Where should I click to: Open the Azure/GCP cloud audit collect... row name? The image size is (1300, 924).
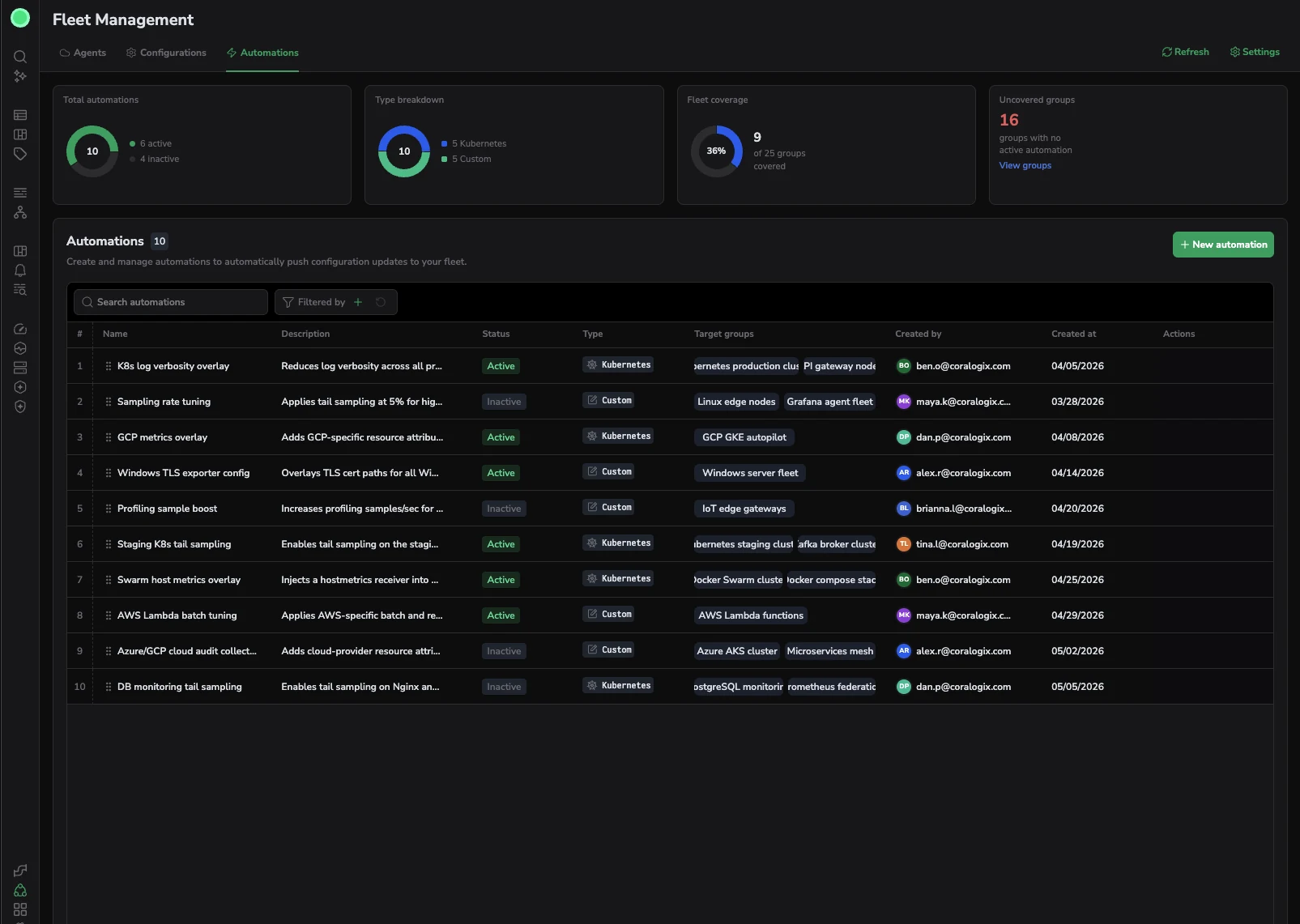click(x=186, y=651)
